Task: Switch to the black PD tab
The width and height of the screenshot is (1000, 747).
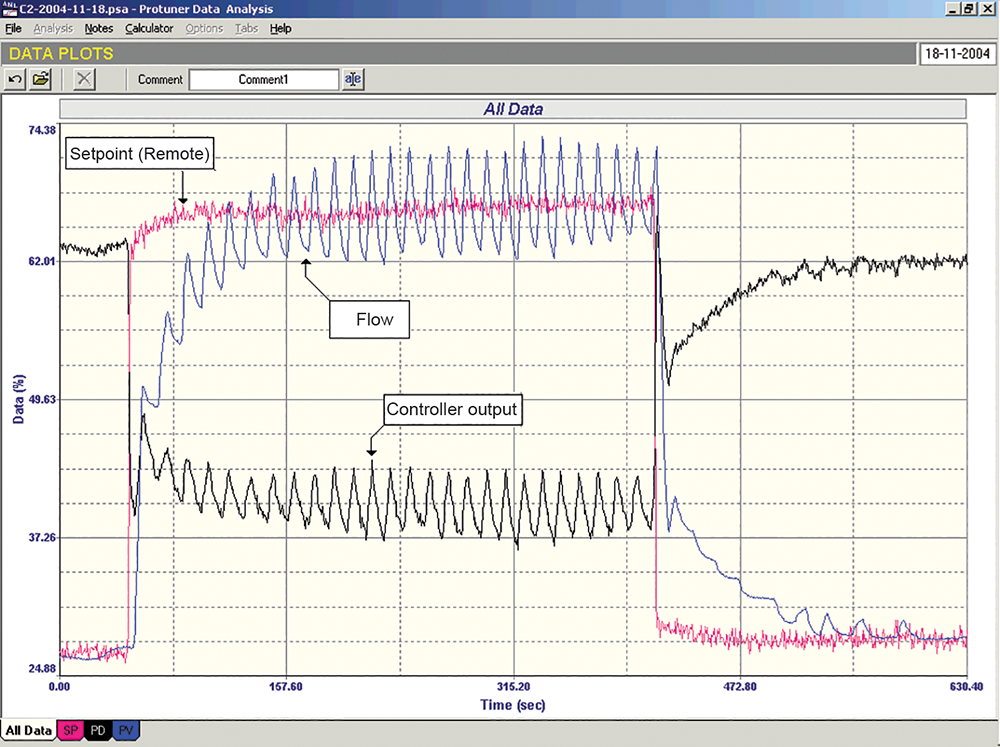Action: [99, 731]
